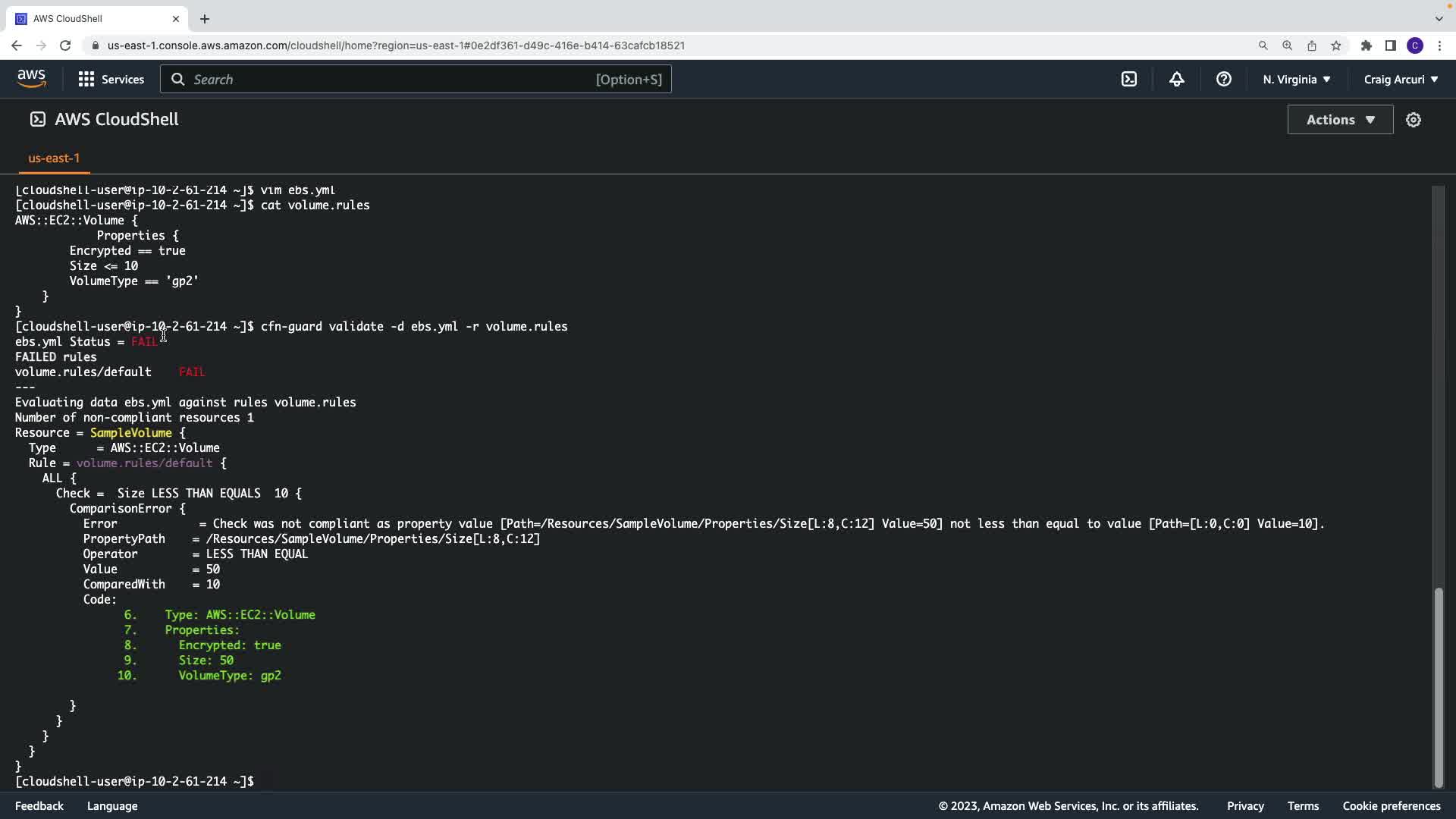Open Cookie preferences link
The image size is (1456, 819).
tap(1391, 806)
